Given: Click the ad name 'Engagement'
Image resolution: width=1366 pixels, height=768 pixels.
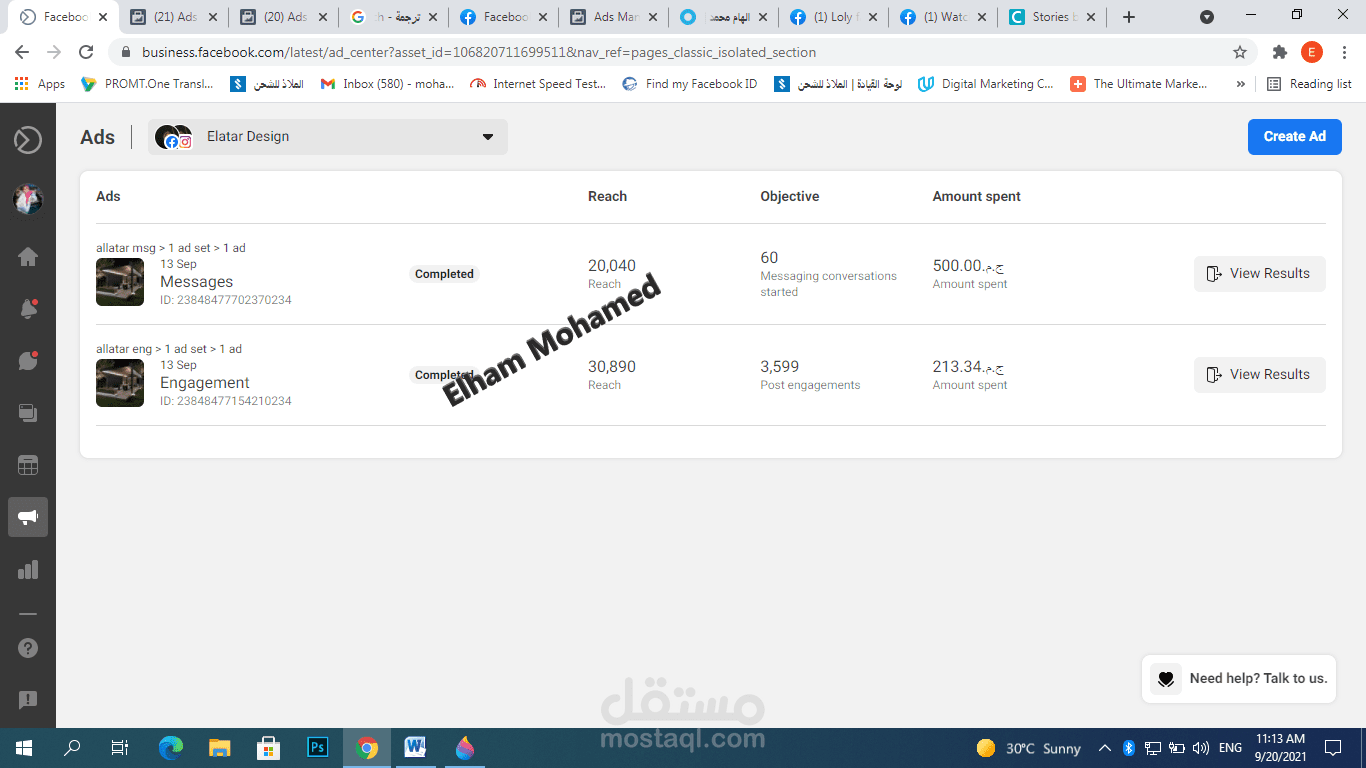Looking at the screenshot, I should (205, 383).
